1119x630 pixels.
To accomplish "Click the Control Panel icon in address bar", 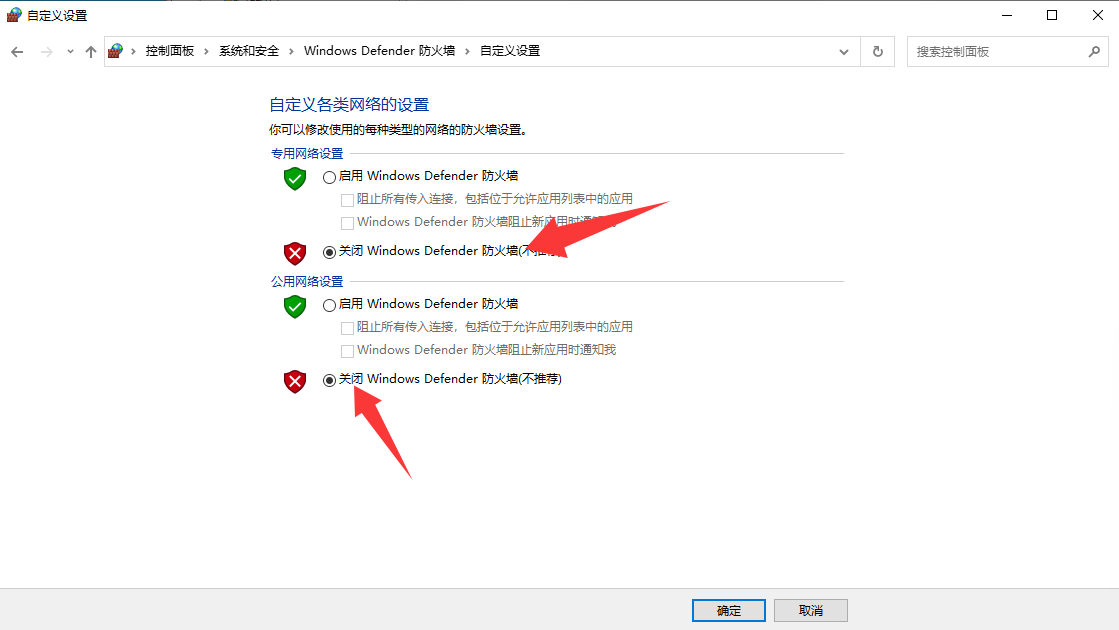I will pyautogui.click(x=115, y=51).
